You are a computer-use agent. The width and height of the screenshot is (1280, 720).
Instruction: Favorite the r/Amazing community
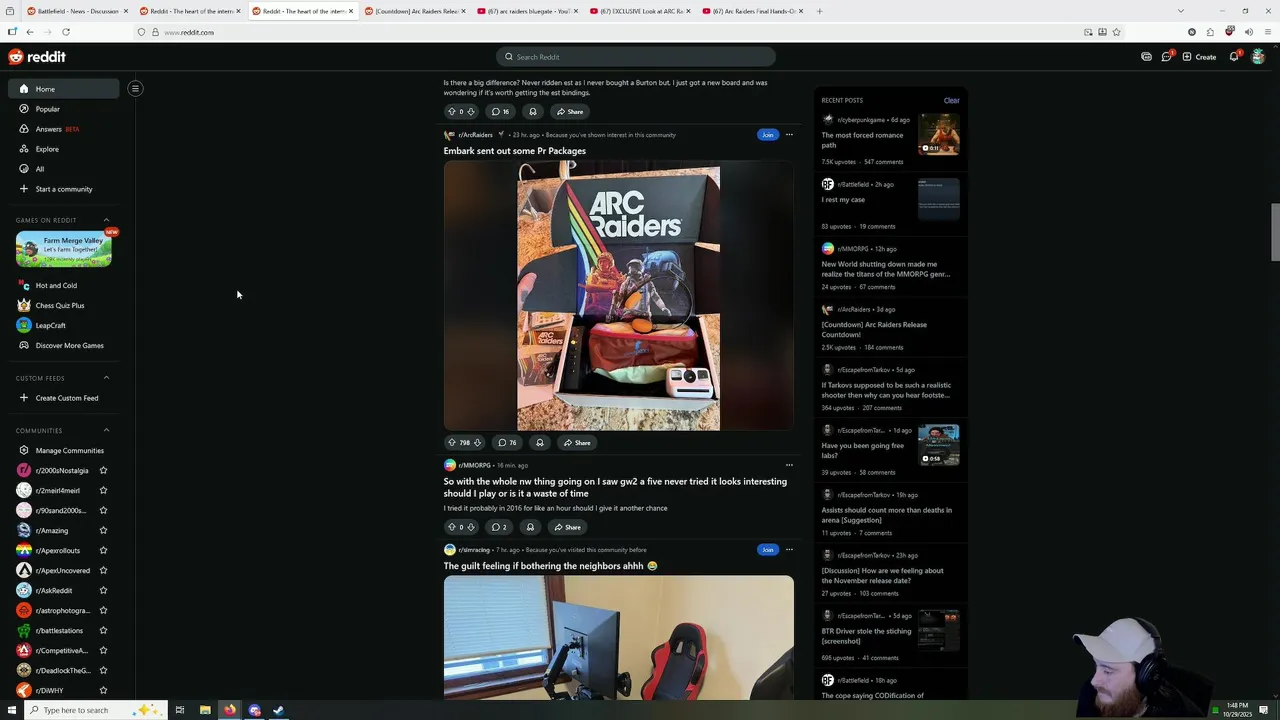tap(103, 530)
